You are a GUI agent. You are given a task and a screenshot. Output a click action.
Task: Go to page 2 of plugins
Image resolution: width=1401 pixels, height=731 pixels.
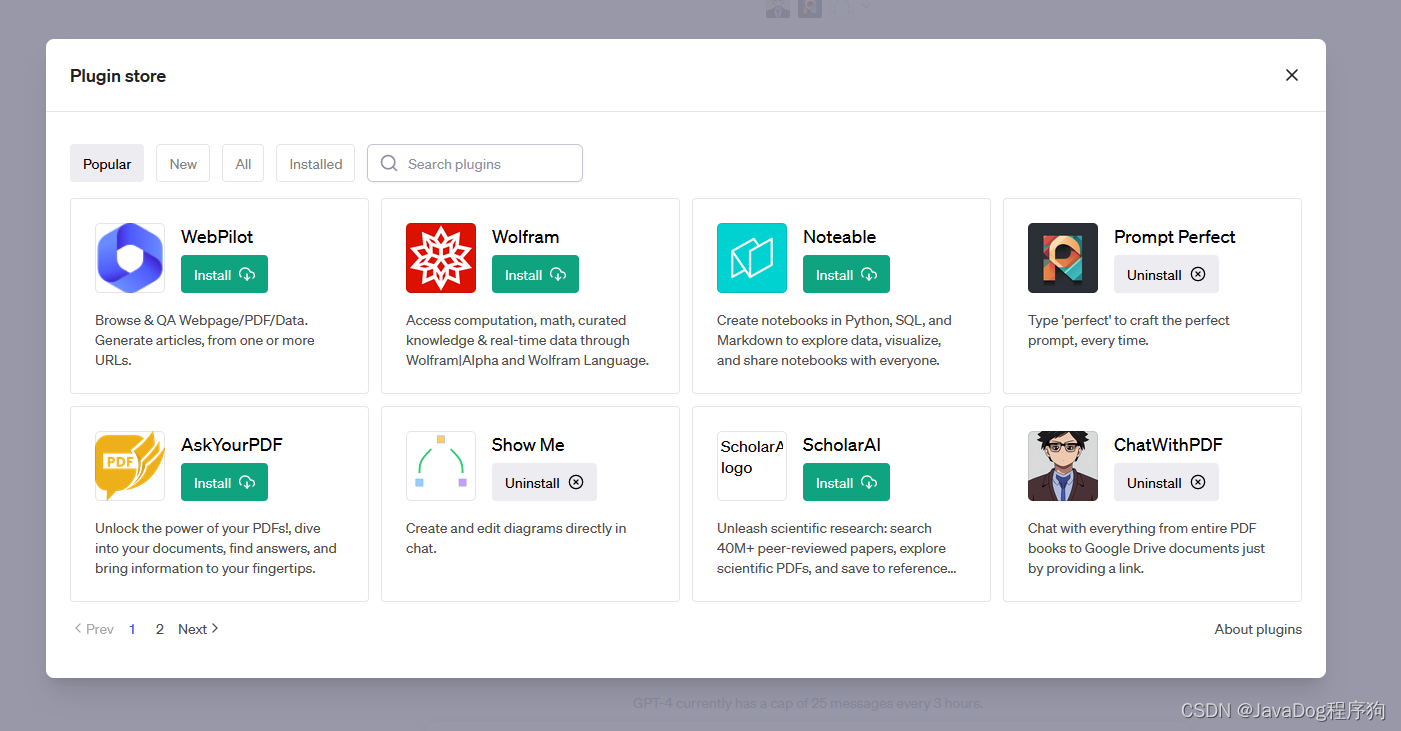coord(160,629)
